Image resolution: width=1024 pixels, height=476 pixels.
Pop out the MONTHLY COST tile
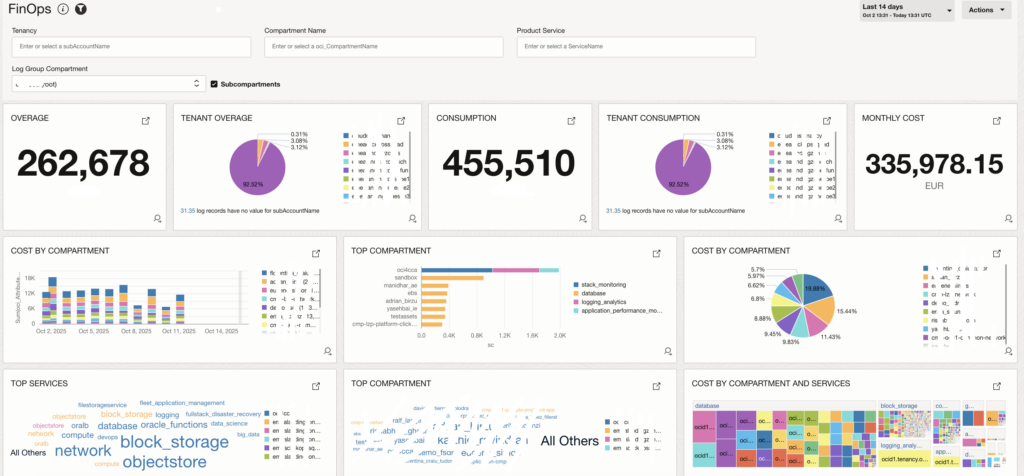pos(997,120)
